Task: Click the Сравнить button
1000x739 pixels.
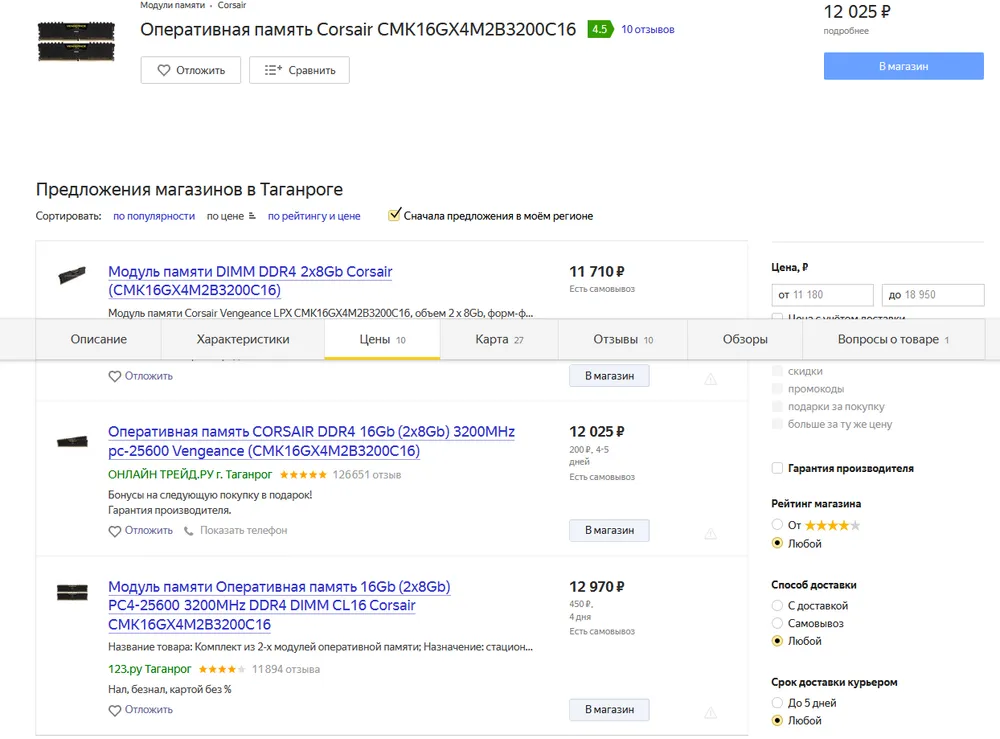Action: (299, 70)
